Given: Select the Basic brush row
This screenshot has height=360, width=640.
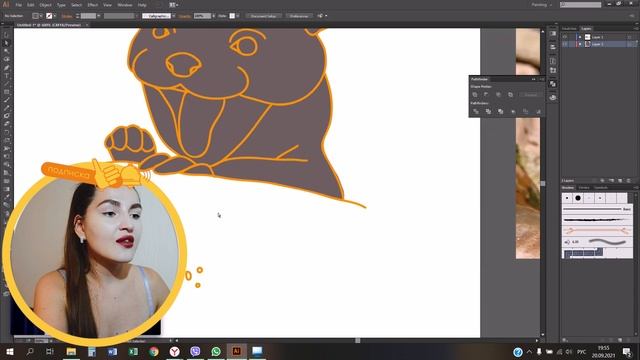Looking at the screenshot, I should click(x=597, y=209).
